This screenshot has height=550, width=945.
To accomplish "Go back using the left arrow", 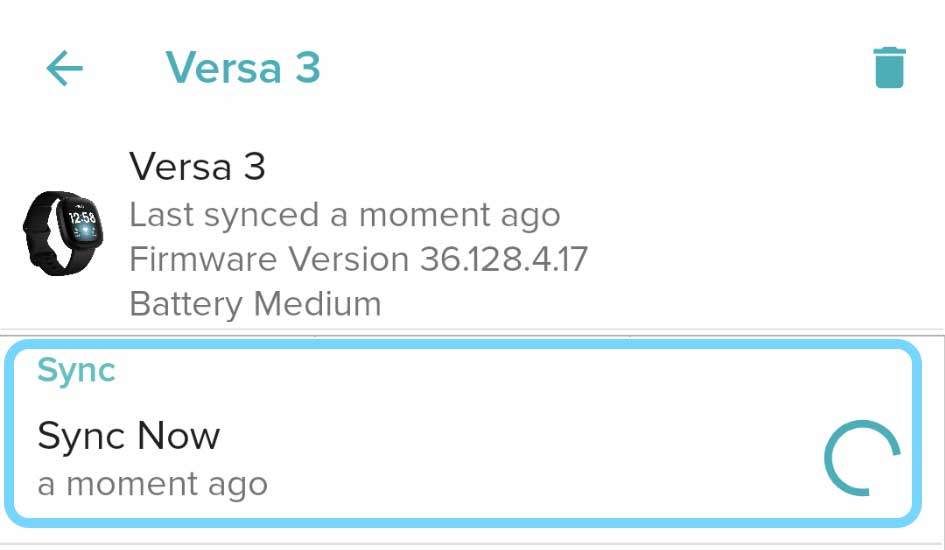I will point(65,68).
